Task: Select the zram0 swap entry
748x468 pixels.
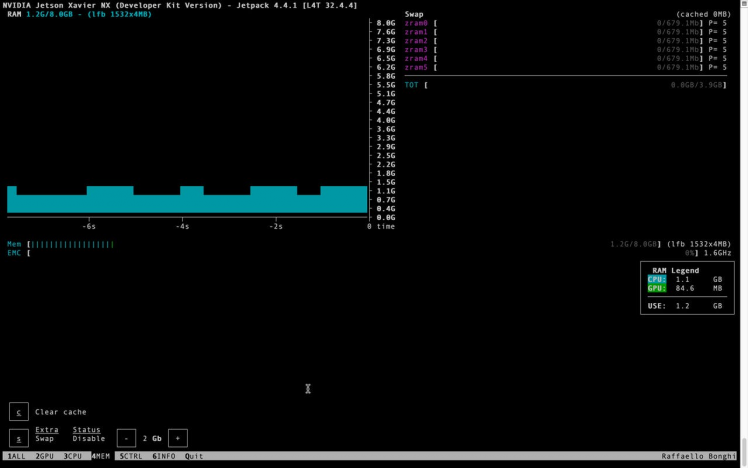Action: click(416, 22)
